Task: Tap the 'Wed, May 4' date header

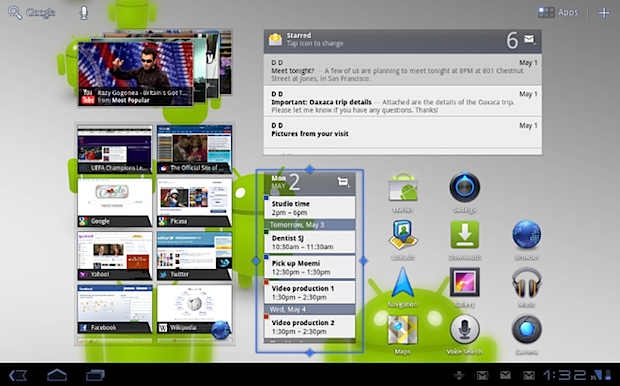Action: [x=310, y=309]
